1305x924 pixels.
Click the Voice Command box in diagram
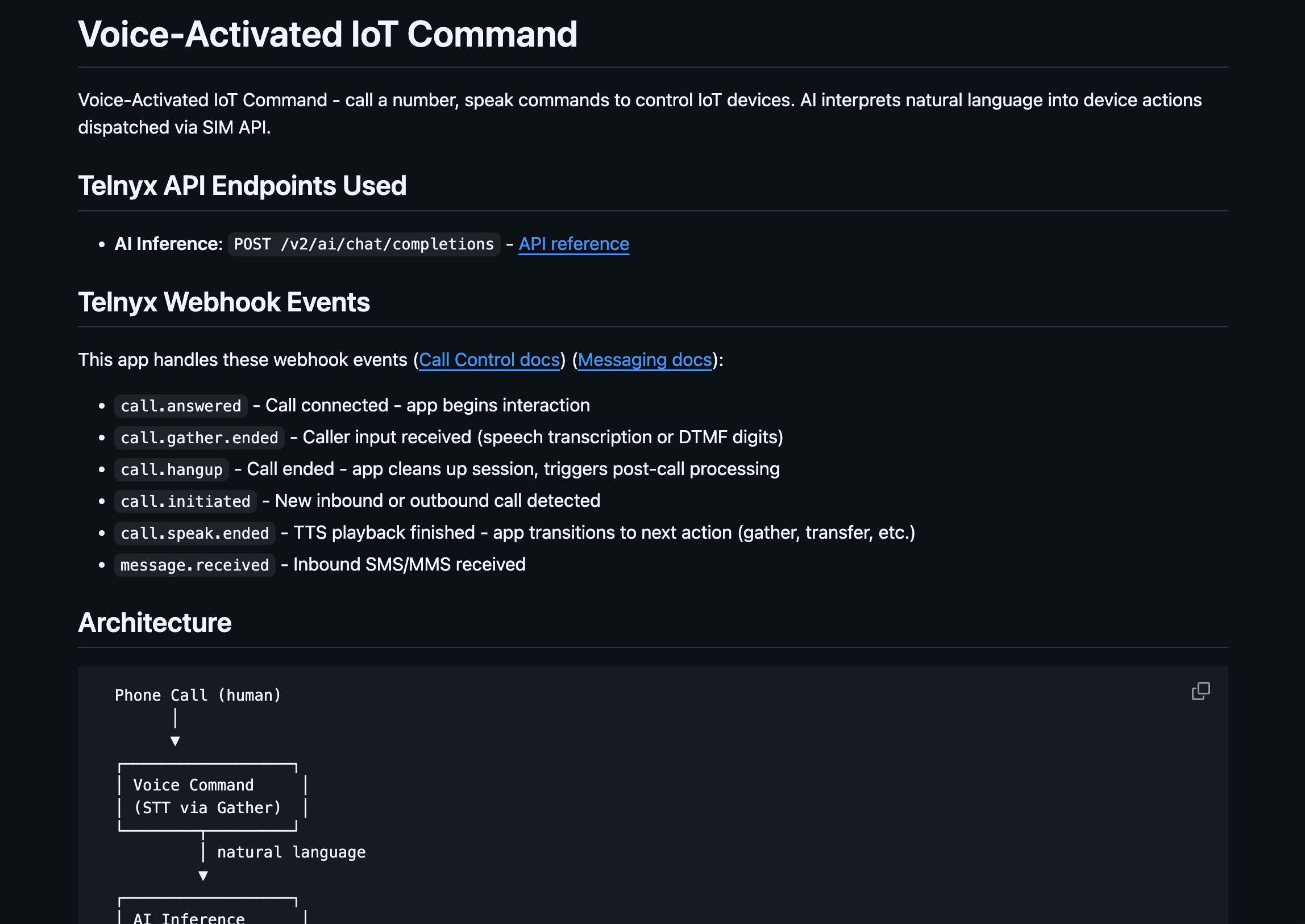point(211,797)
